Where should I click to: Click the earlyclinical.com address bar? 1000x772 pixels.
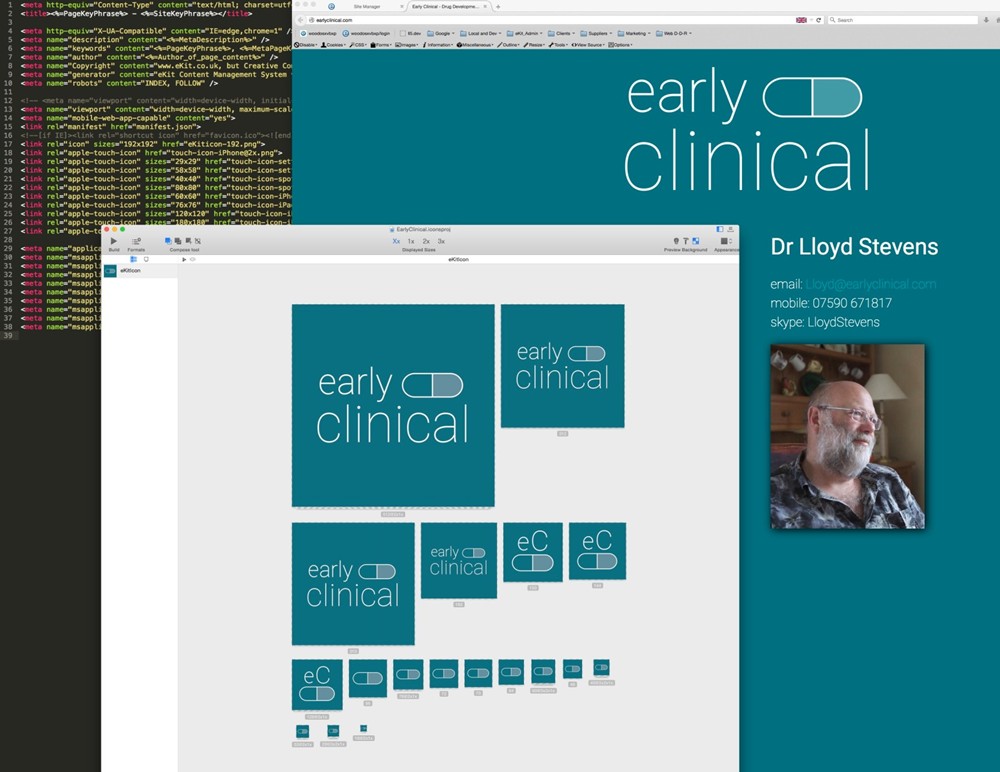point(548,20)
